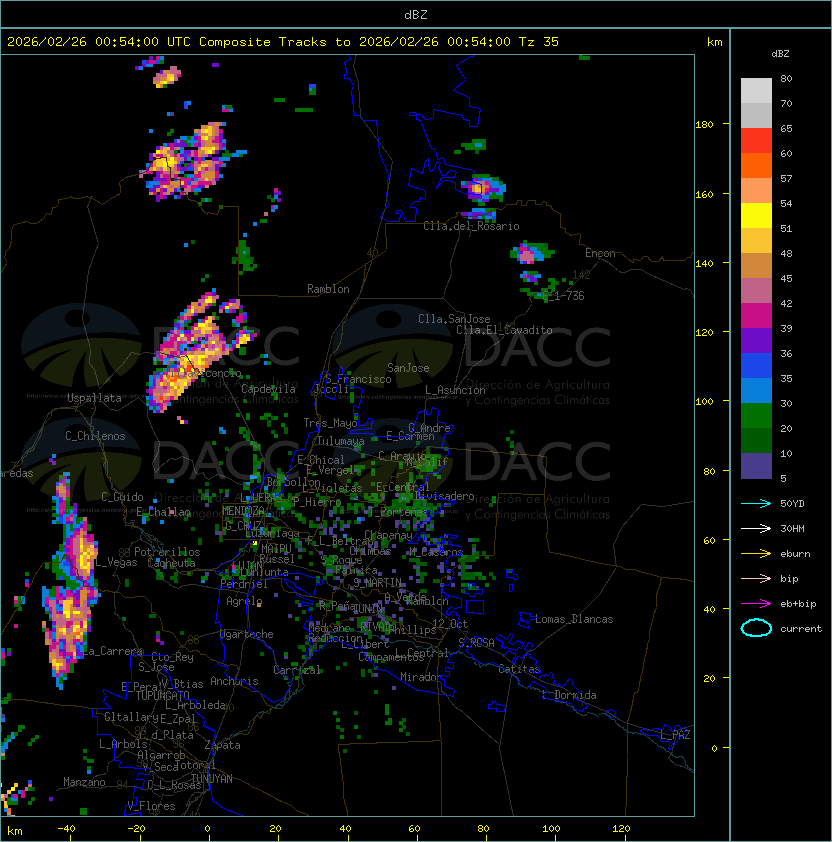Click the 'Tz 35' value in the header

click(x=539, y=42)
